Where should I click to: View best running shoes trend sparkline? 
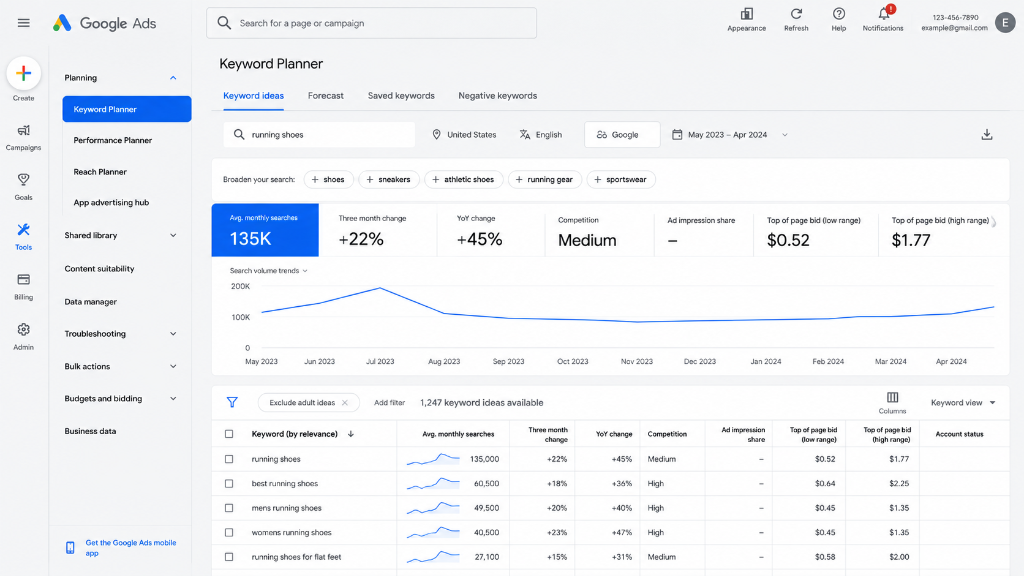click(x=433, y=484)
